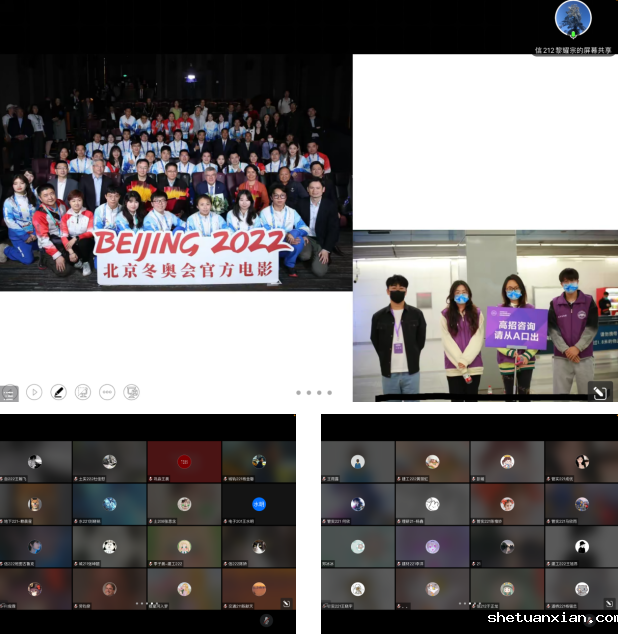Select the red avatar participant tile
Screen dimensions: 618x634
[x=184, y=462]
